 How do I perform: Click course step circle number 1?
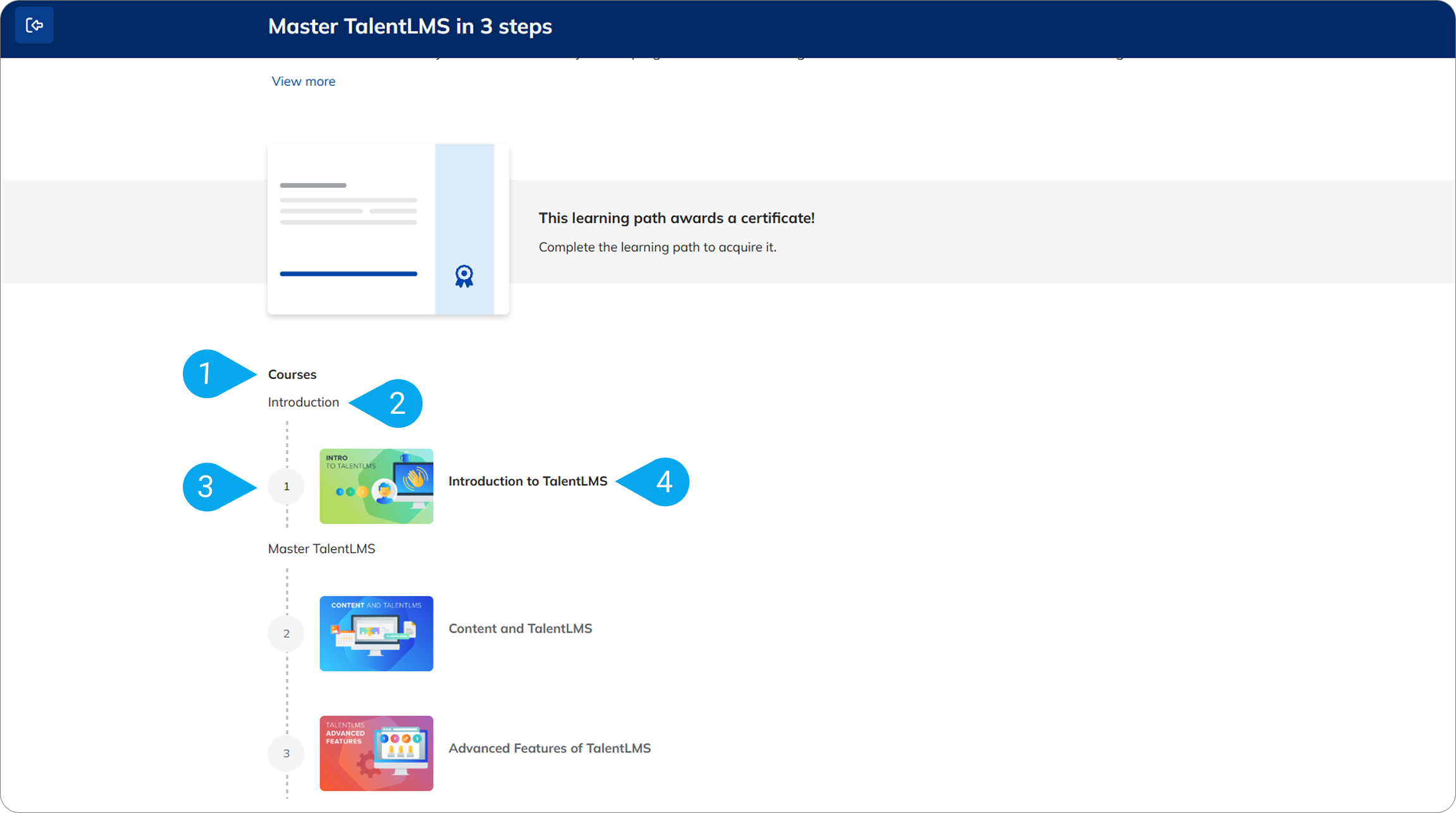287,487
